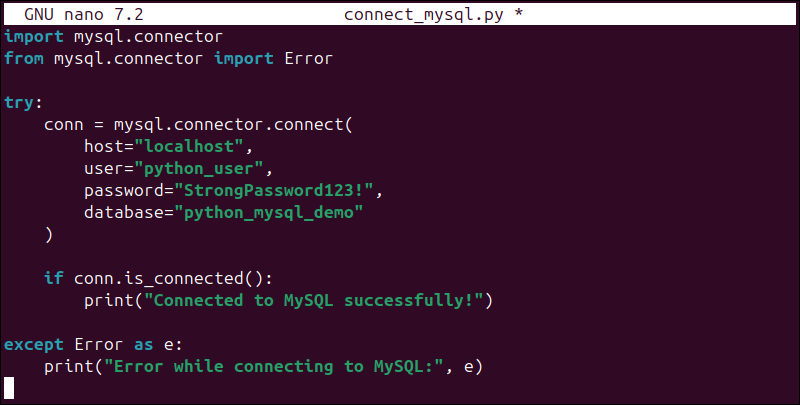Place cursor on the 'try:' keyword
The width and height of the screenshot is (800, 405).
point(23,103)
